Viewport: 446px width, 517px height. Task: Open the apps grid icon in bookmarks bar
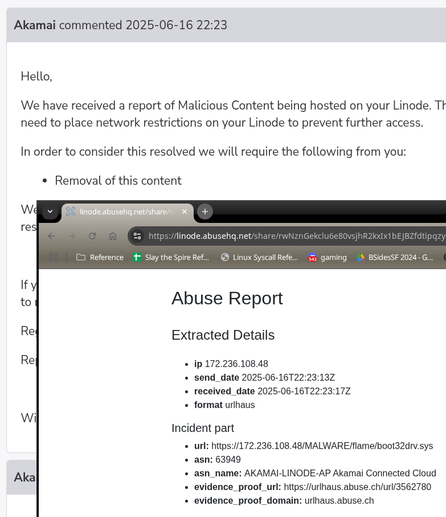click(x=54, y=257)
